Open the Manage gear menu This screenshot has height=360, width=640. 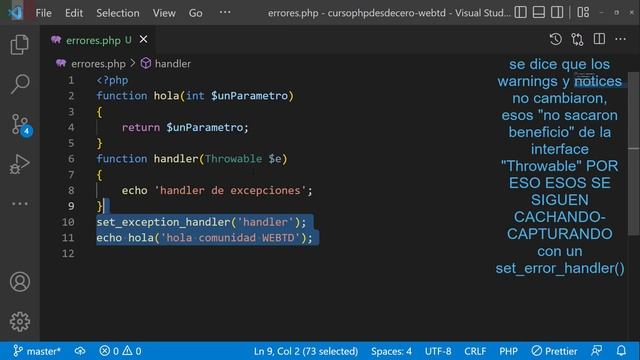[x=20, y=322]
